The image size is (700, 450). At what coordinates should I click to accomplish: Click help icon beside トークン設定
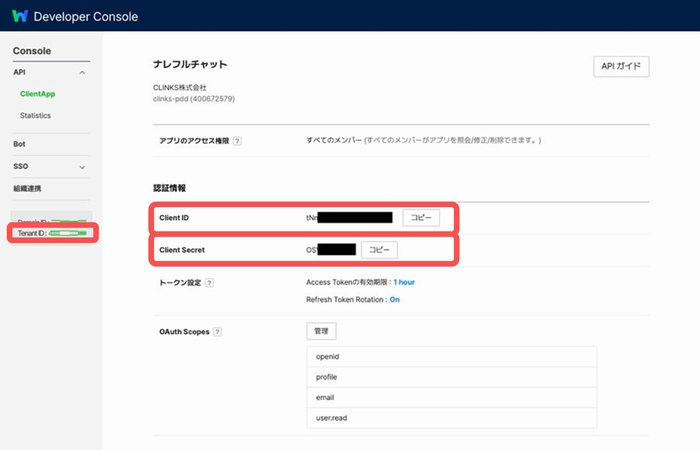209,283
